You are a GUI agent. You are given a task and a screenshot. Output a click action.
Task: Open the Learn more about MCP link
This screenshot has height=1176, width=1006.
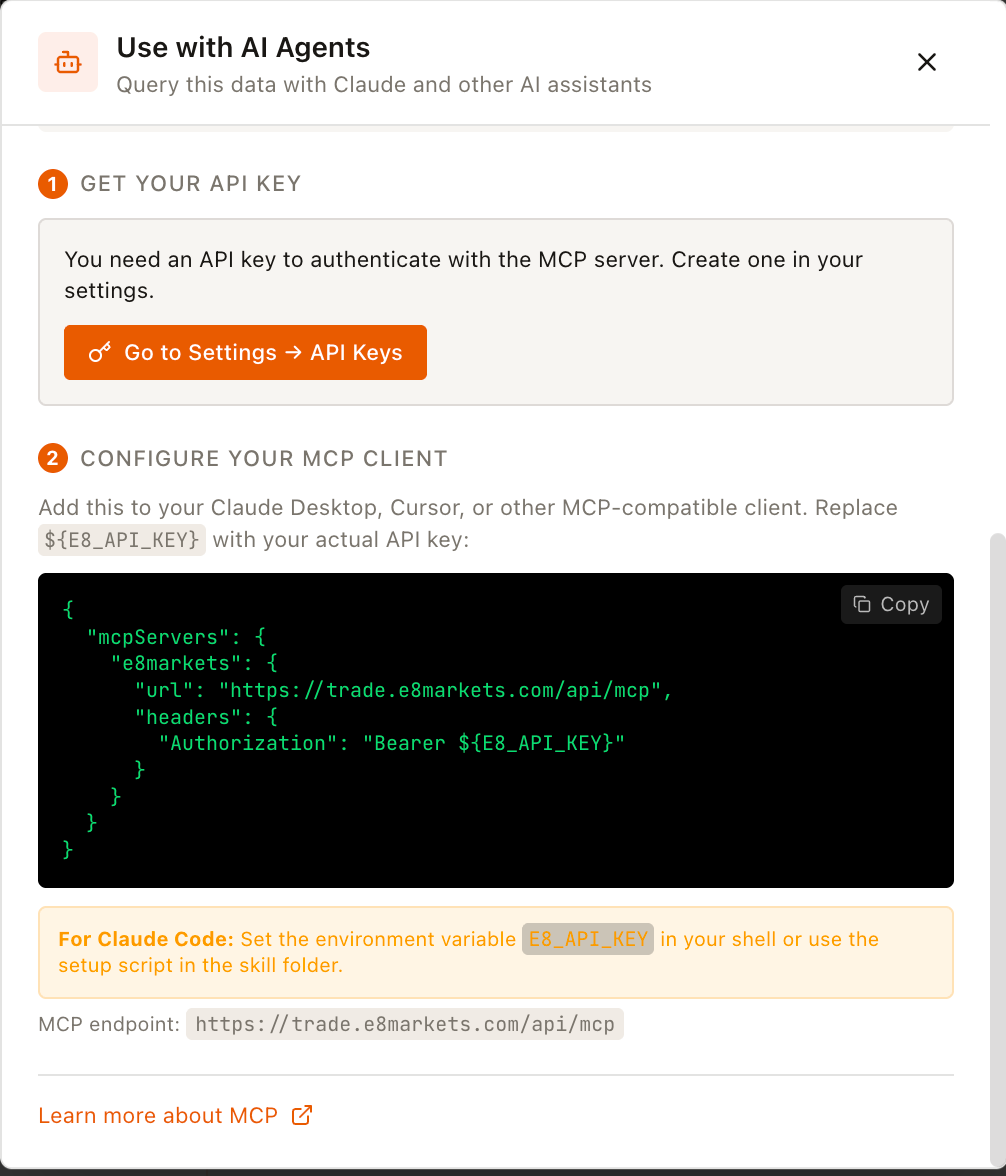[158, 1115]
